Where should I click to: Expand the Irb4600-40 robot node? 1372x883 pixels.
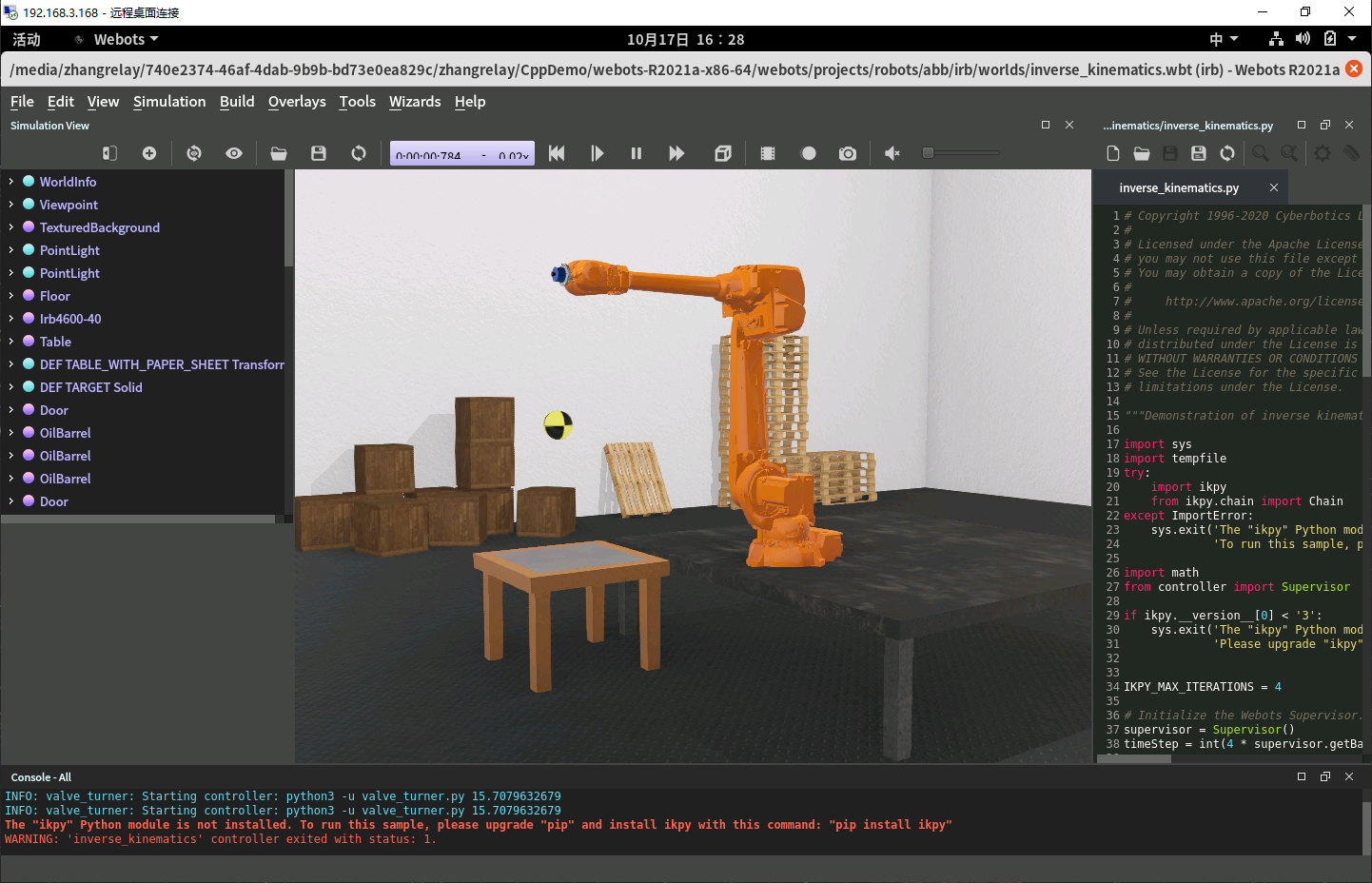point(11,318)
